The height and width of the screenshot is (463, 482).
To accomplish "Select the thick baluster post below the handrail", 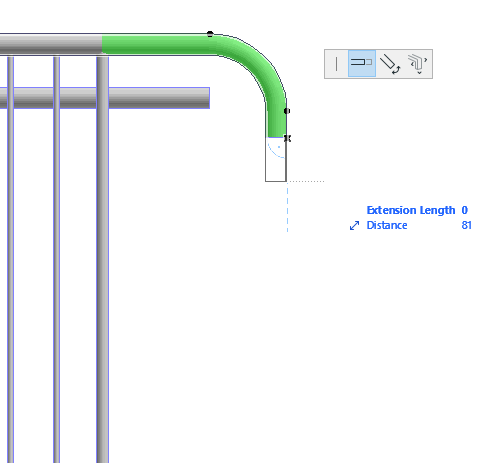I will (102, 259).
